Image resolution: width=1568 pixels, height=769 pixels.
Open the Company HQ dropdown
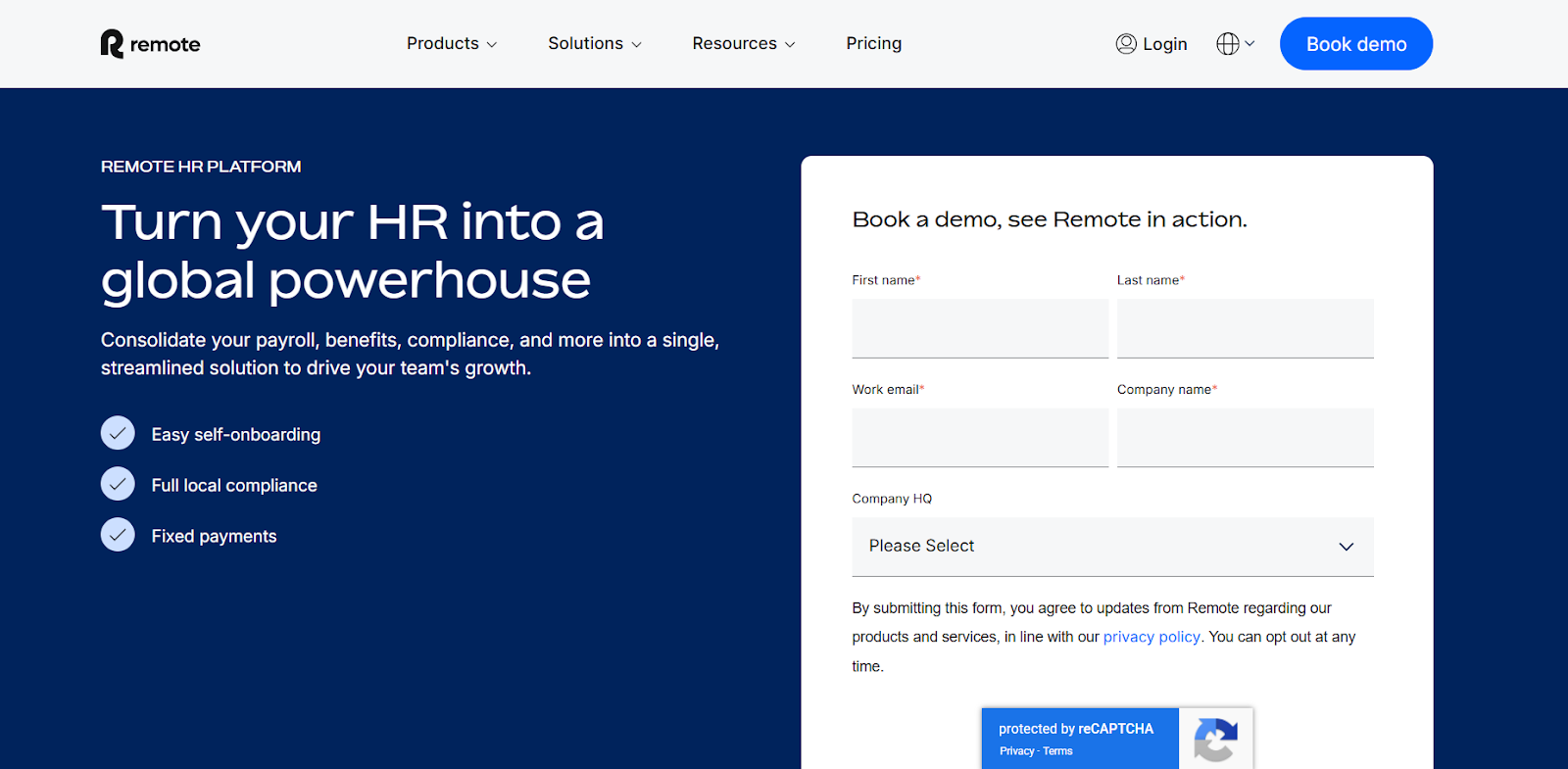1113,547
